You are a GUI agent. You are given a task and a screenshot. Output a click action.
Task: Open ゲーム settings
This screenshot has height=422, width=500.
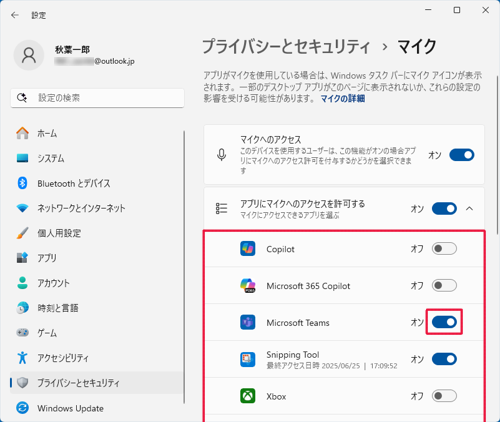click(97, 333)
